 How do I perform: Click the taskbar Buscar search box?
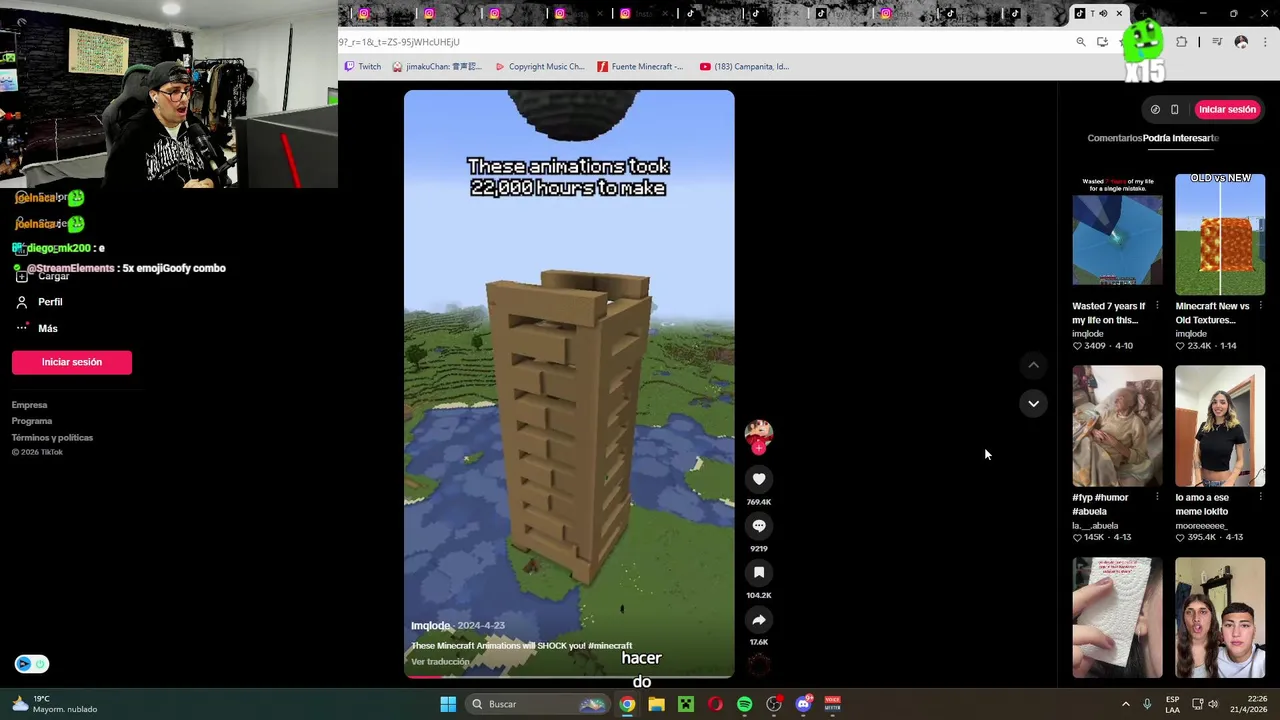pyautogui.click(x=539, y=704)
